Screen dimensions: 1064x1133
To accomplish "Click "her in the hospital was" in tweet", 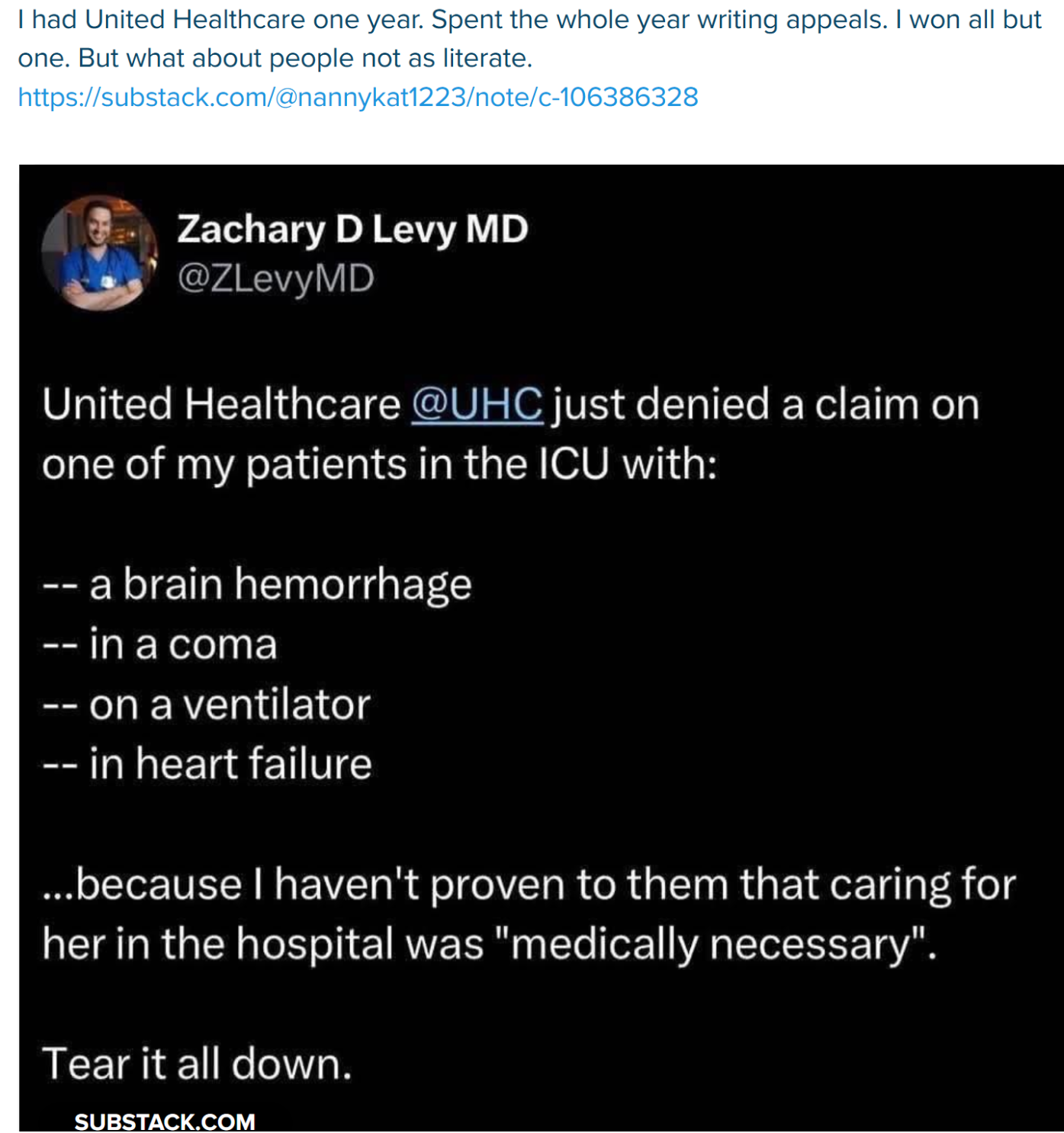I will pos(263,944).
